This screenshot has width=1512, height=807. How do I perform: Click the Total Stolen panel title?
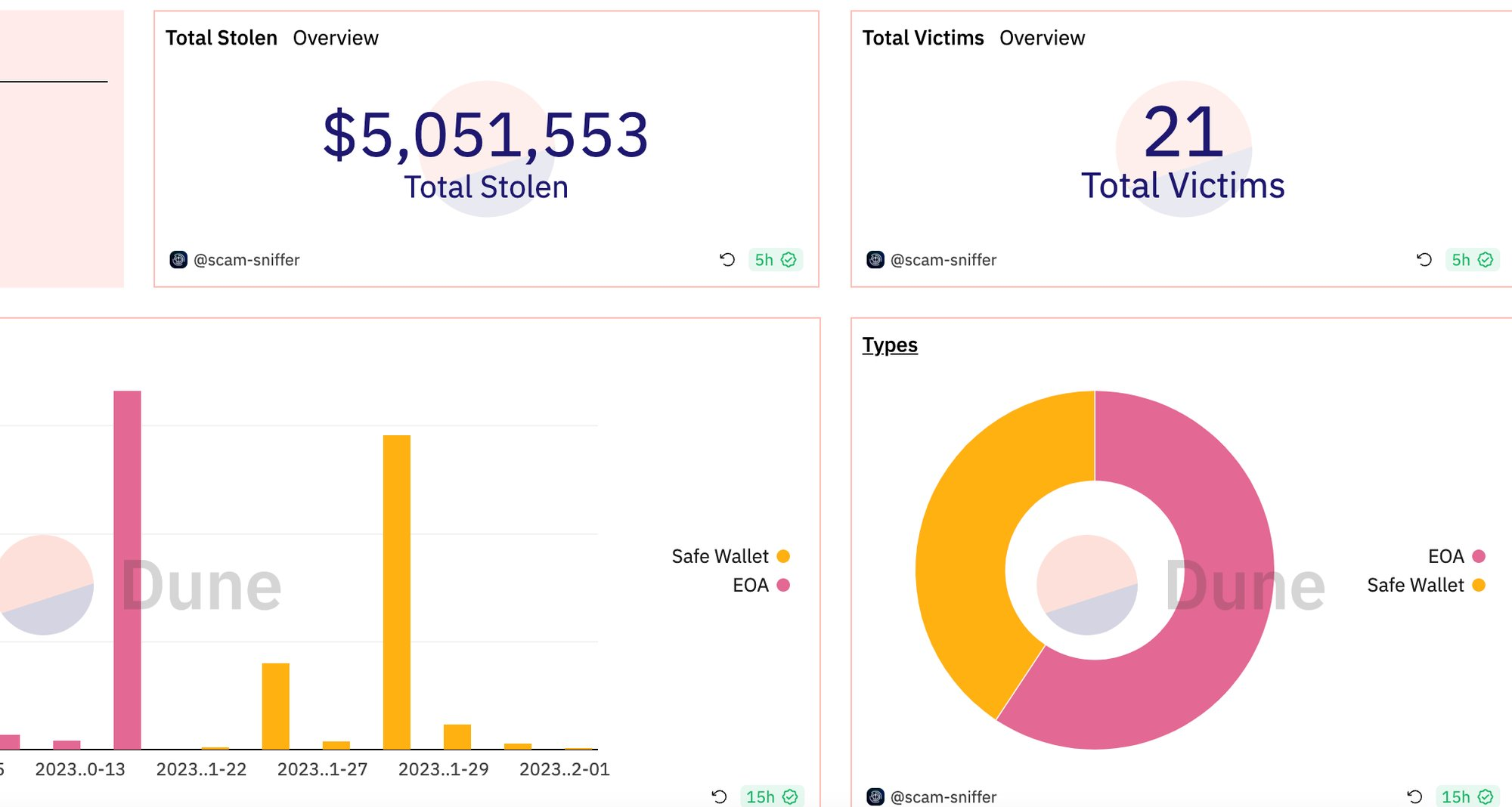coord(222,38)
